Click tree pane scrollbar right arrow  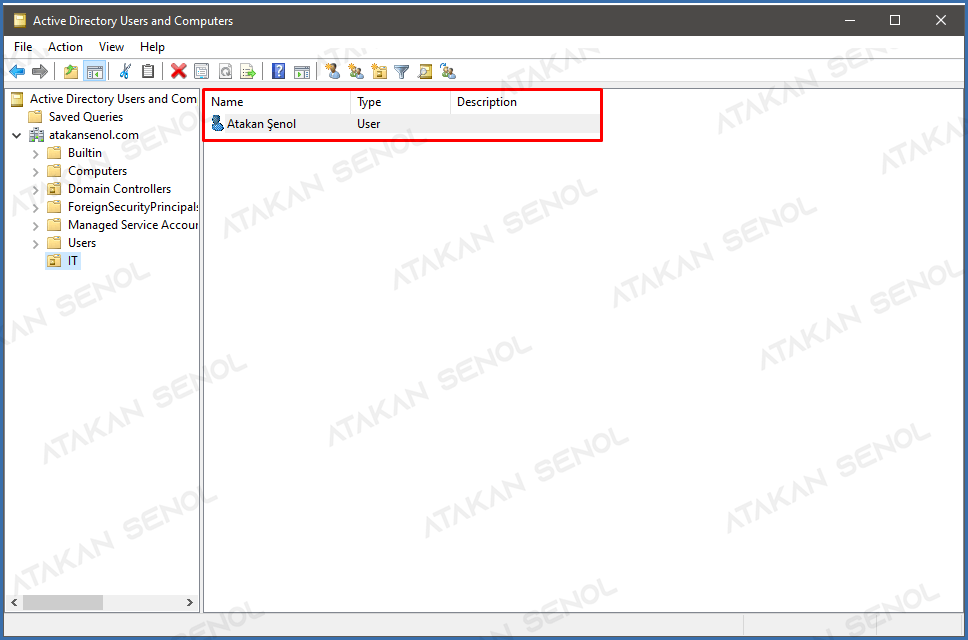(x=190, y=602)
